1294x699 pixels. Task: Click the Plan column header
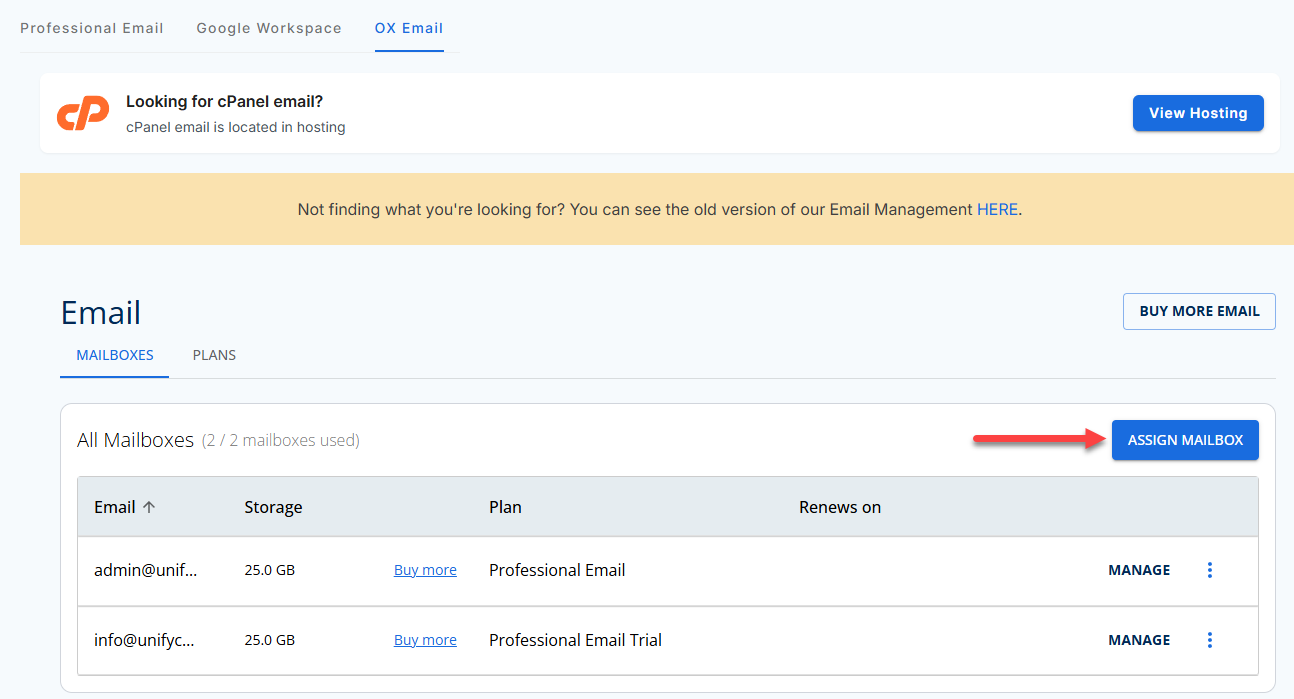[505, 507]
